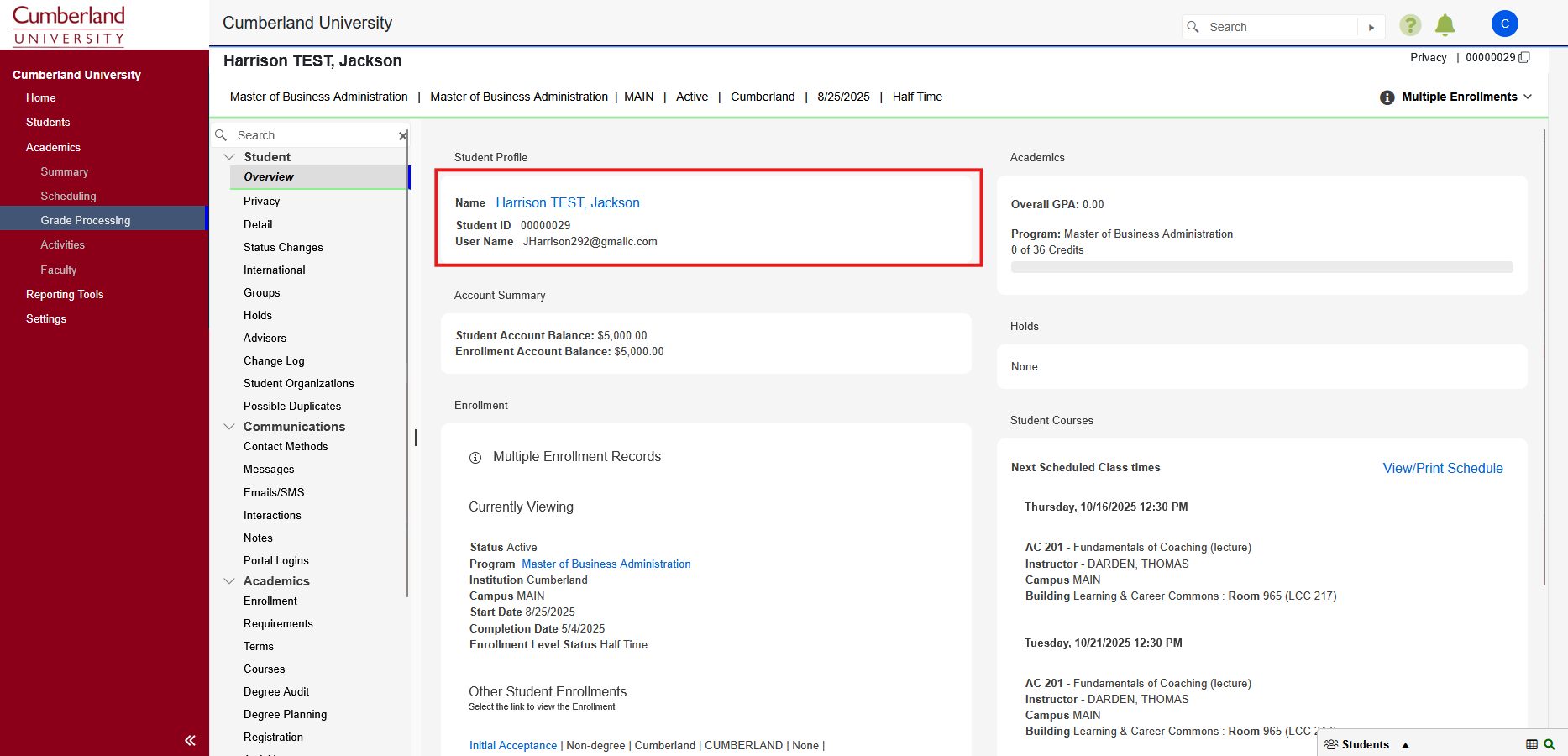Expand the Students panel arrow in the bottom bar

pos(1405,745)
